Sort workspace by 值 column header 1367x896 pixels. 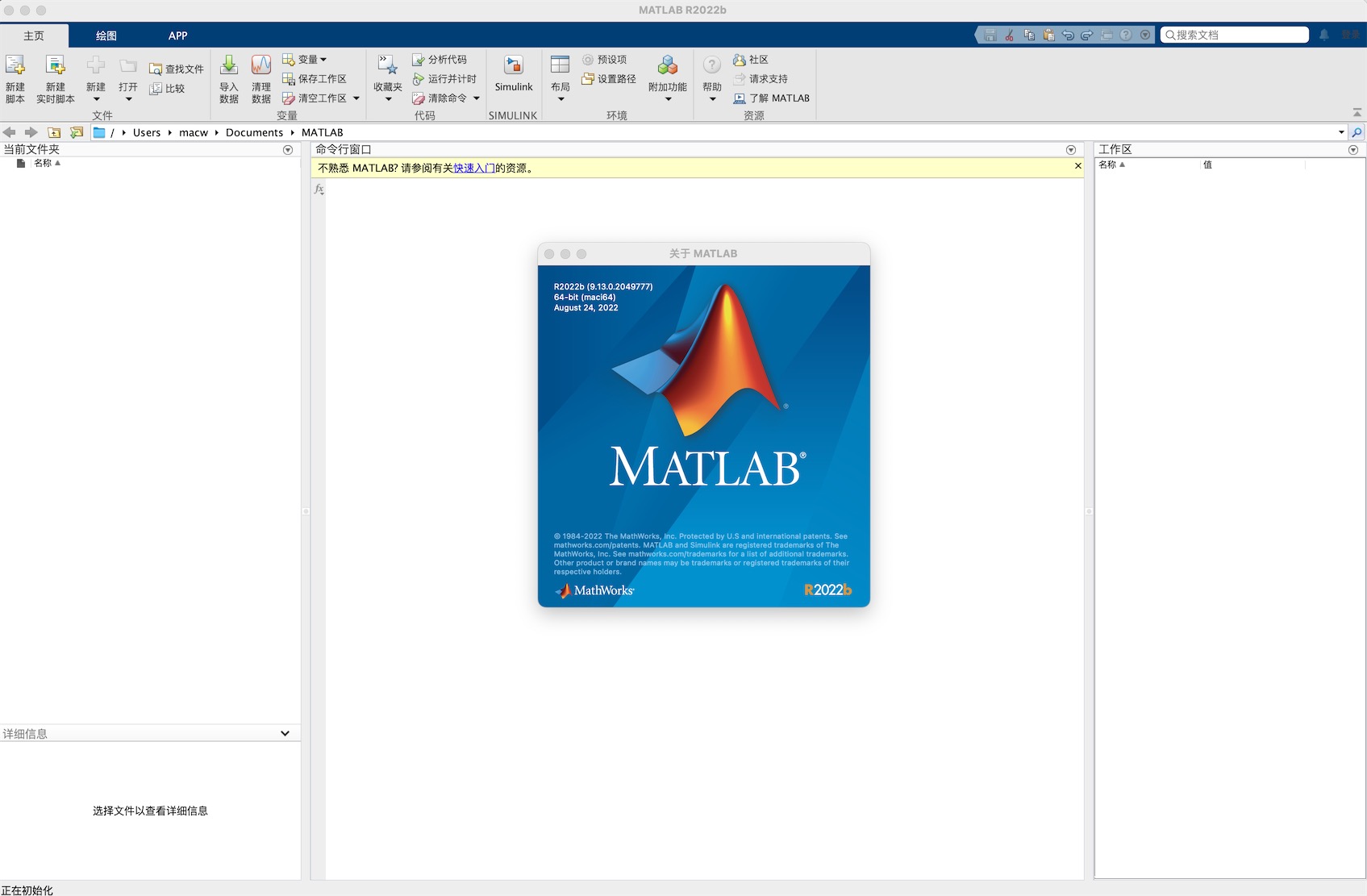pos(1207,165)
